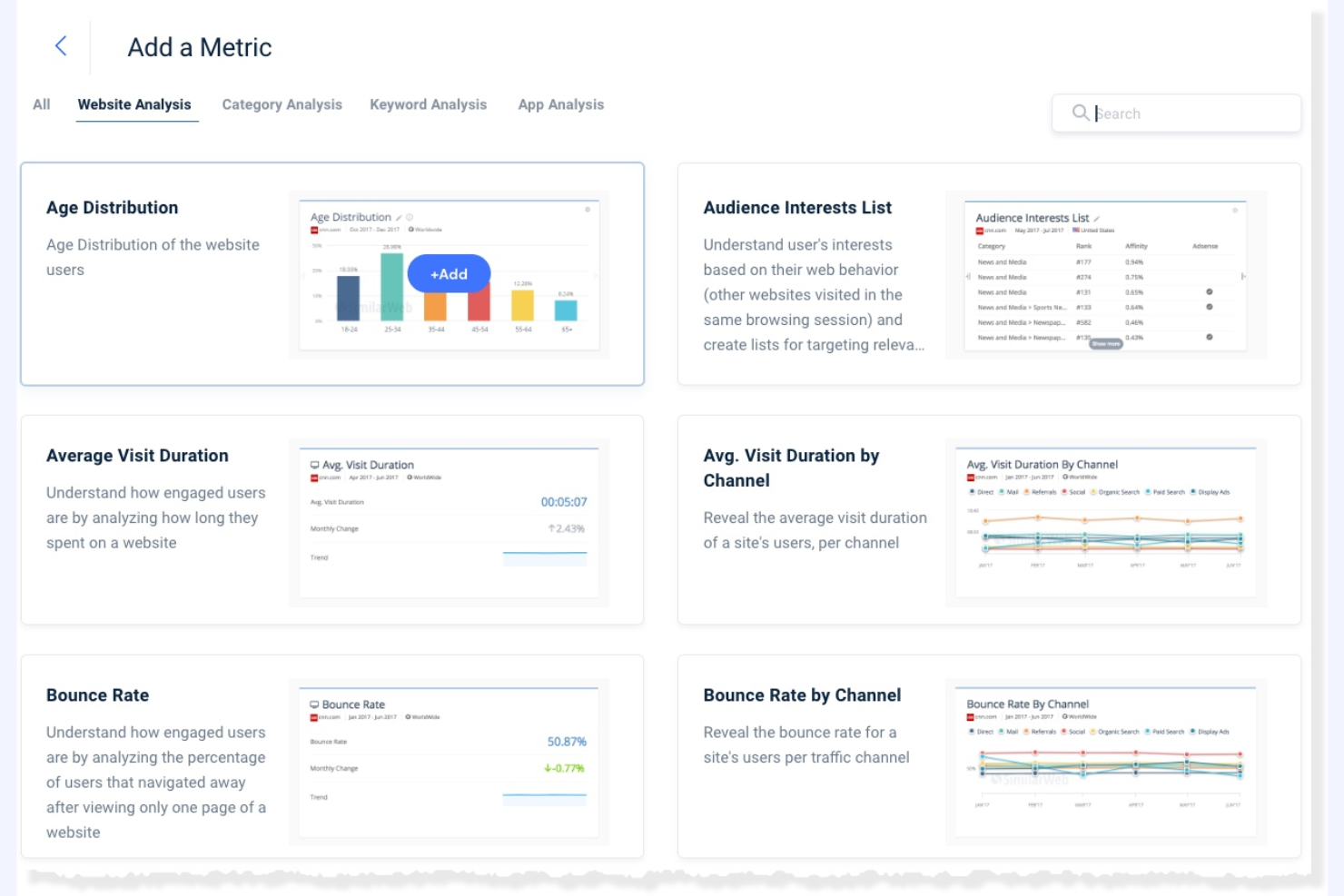Click the Worldwide globe icon in the Avg. Visit Duration preview
Viewport: 1344px width, 896px height.
[410, 478]
